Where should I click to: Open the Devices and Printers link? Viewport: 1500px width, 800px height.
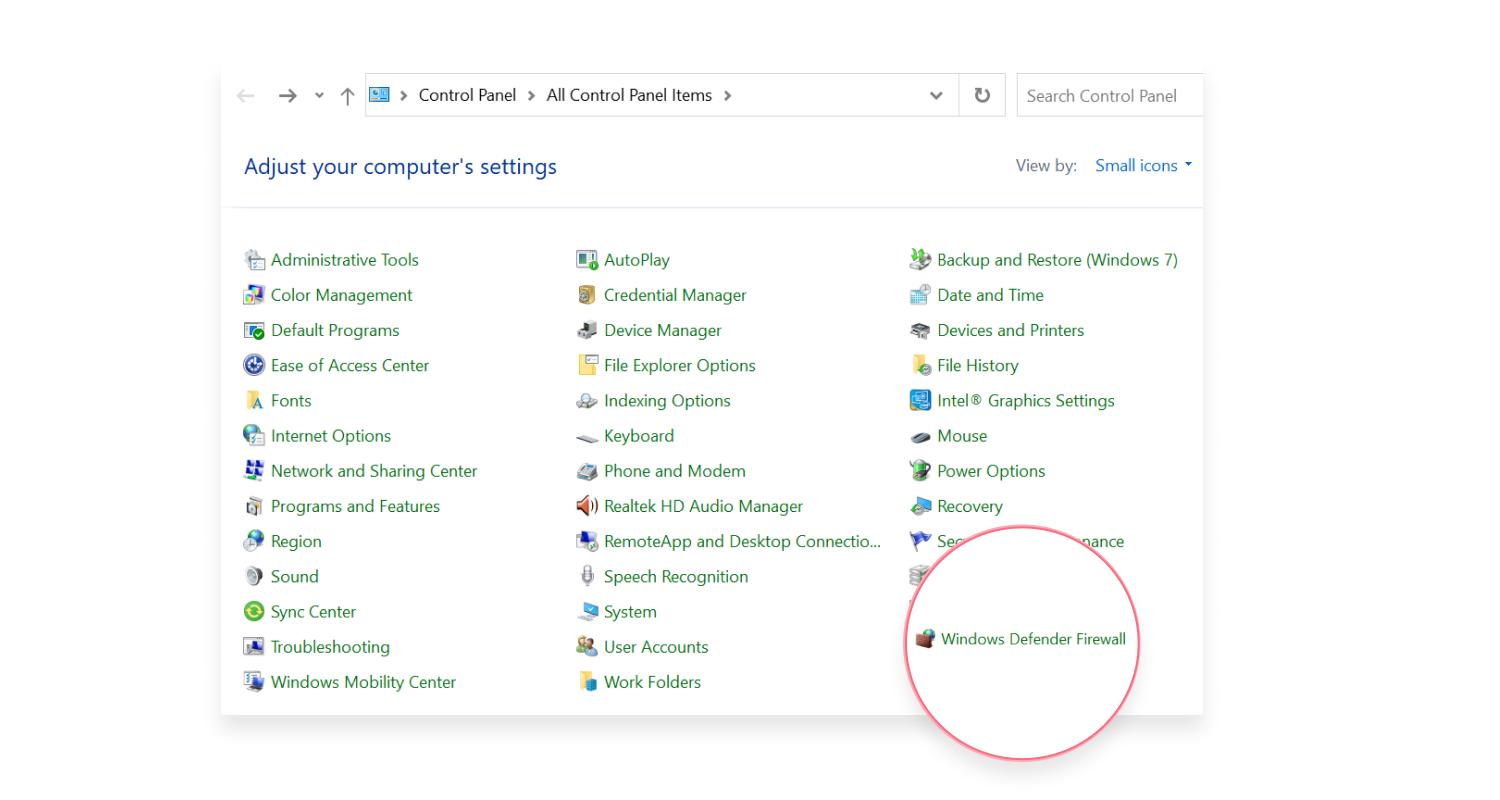pyautogui.click(x=1010, y=330)
